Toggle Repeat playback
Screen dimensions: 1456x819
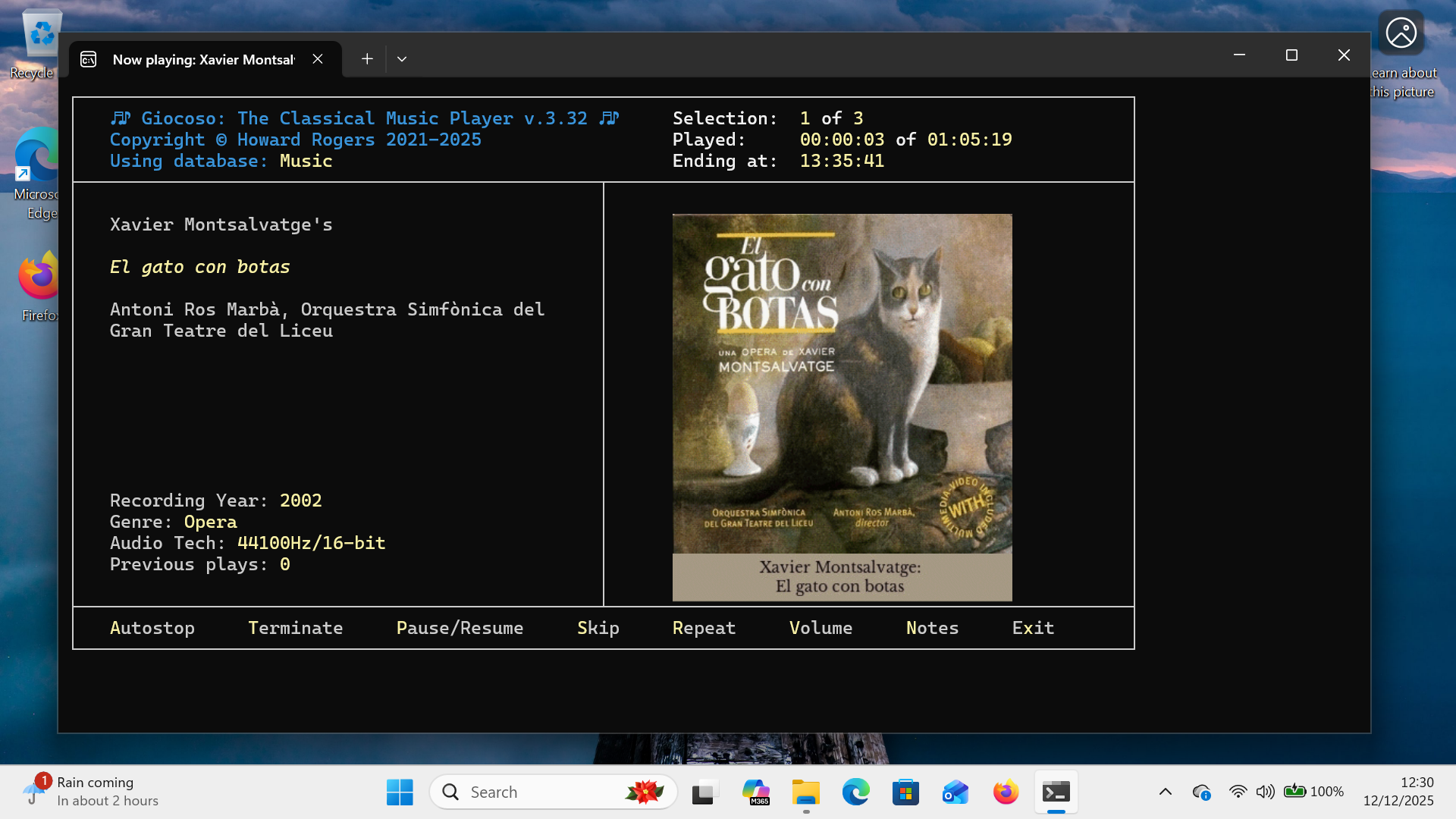click(x=704, y=628)
